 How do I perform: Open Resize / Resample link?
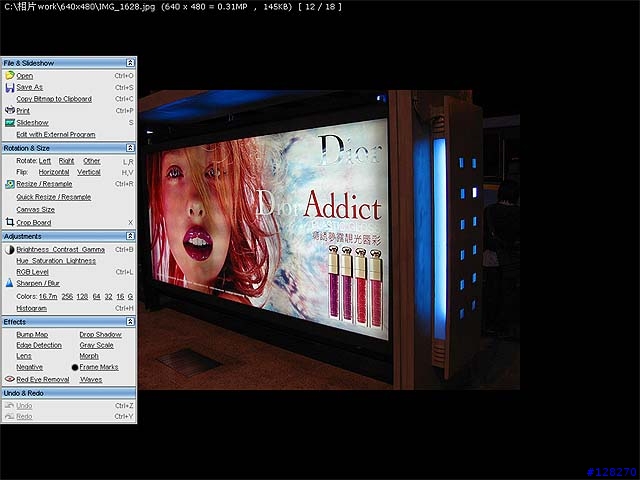coord(44,184)
